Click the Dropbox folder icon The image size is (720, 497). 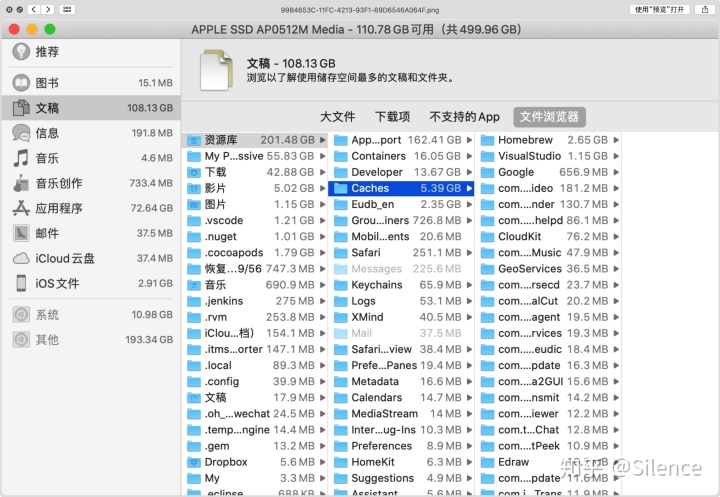tap(194, 462)
